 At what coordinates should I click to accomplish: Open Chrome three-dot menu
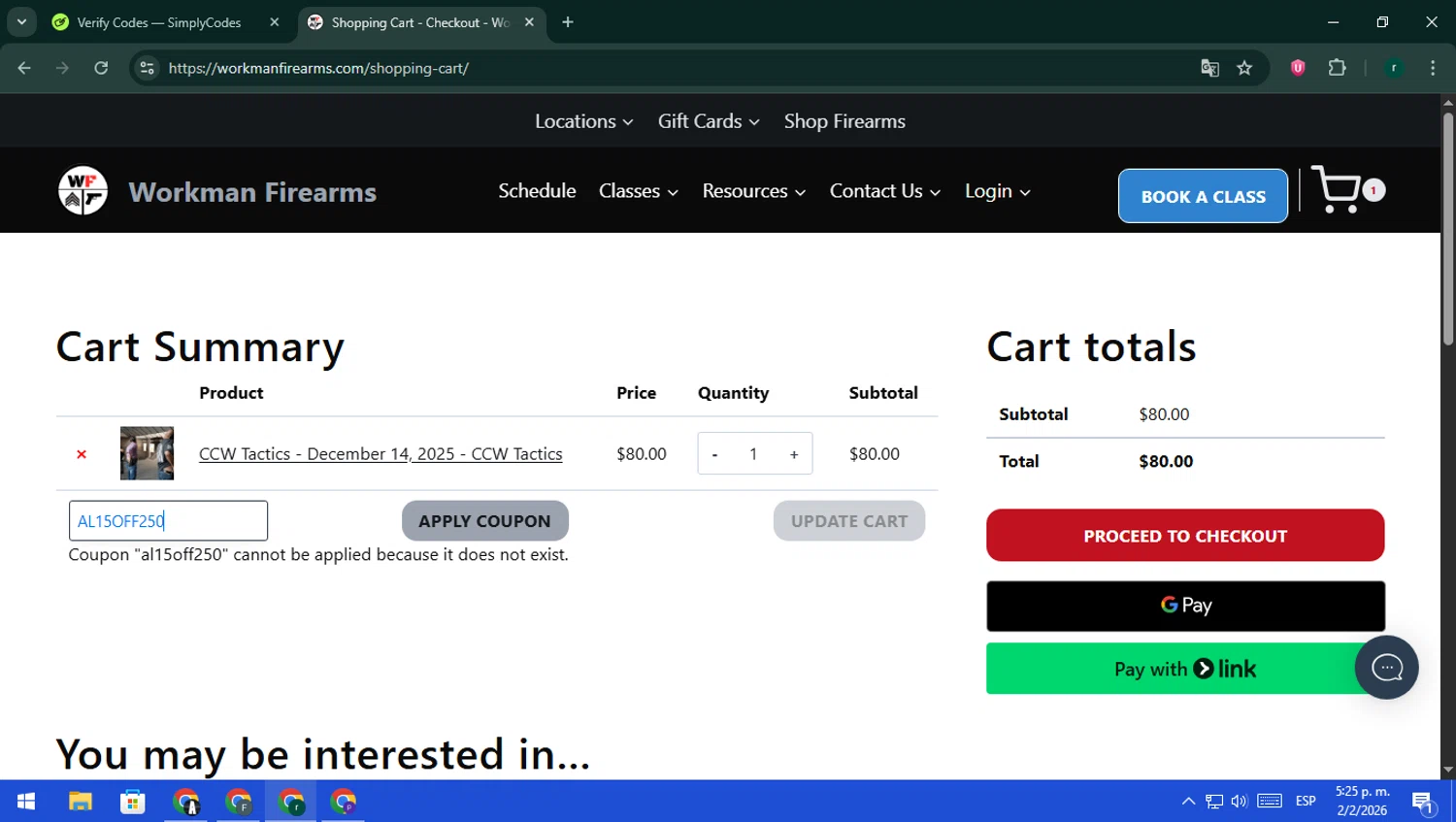[x=1433, y=68]
